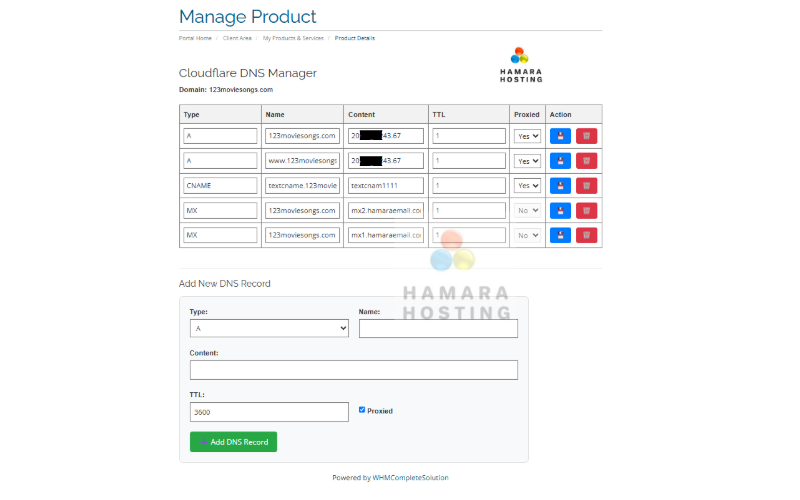Screen dimensions: 800x500
Task: Click Content field textcnam1111
Action: coord(386,186)
